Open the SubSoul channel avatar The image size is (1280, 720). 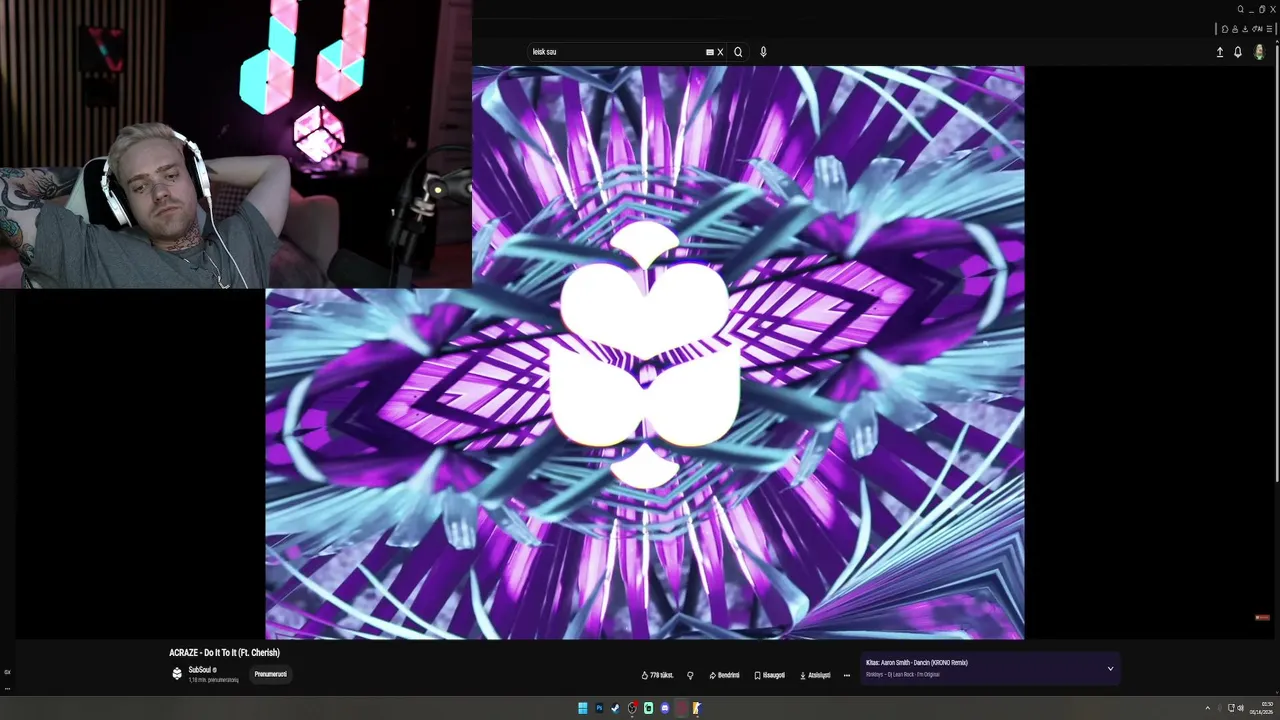point(177,674)
